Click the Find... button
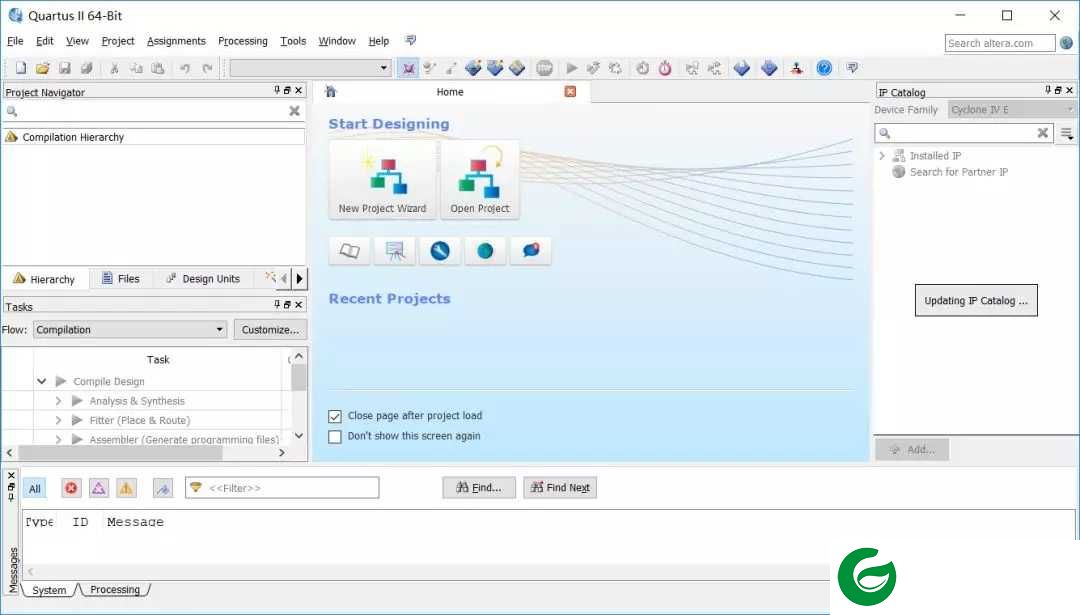The width and height of the screenshot is (1080, 615). point(479,488)
